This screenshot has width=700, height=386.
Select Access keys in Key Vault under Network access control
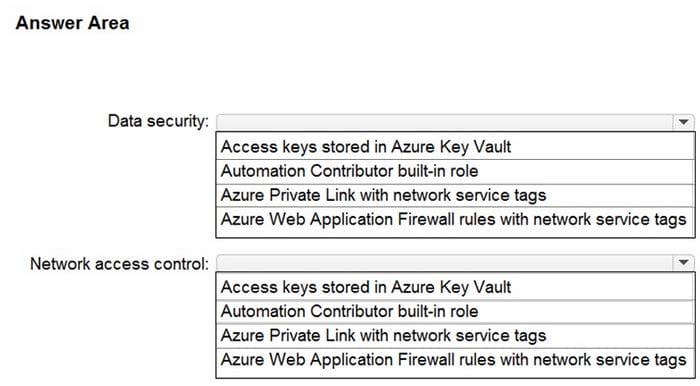(455, 287)
